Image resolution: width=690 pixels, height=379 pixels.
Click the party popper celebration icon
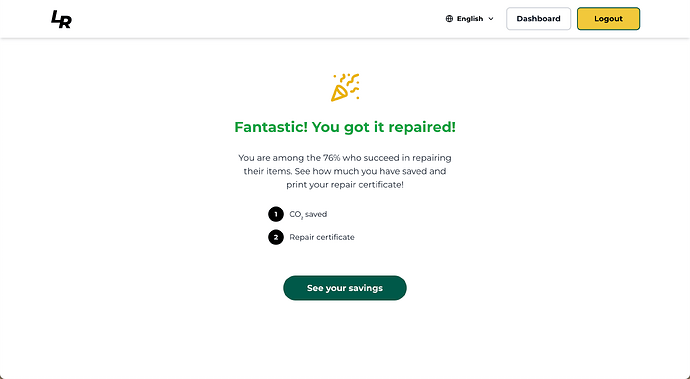[345, 87]
